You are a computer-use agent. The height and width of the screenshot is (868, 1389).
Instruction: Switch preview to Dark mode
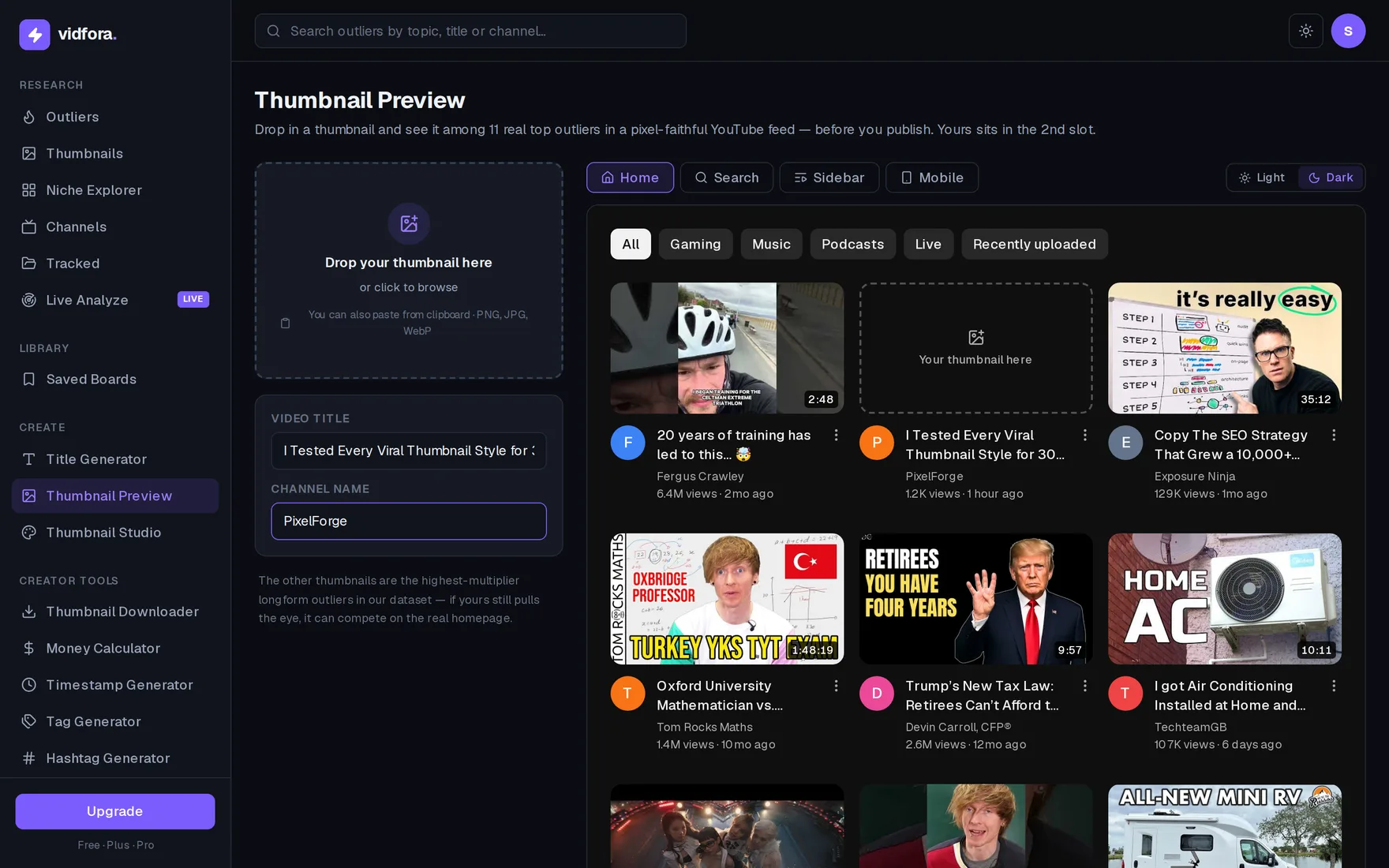click(1331, 178)
